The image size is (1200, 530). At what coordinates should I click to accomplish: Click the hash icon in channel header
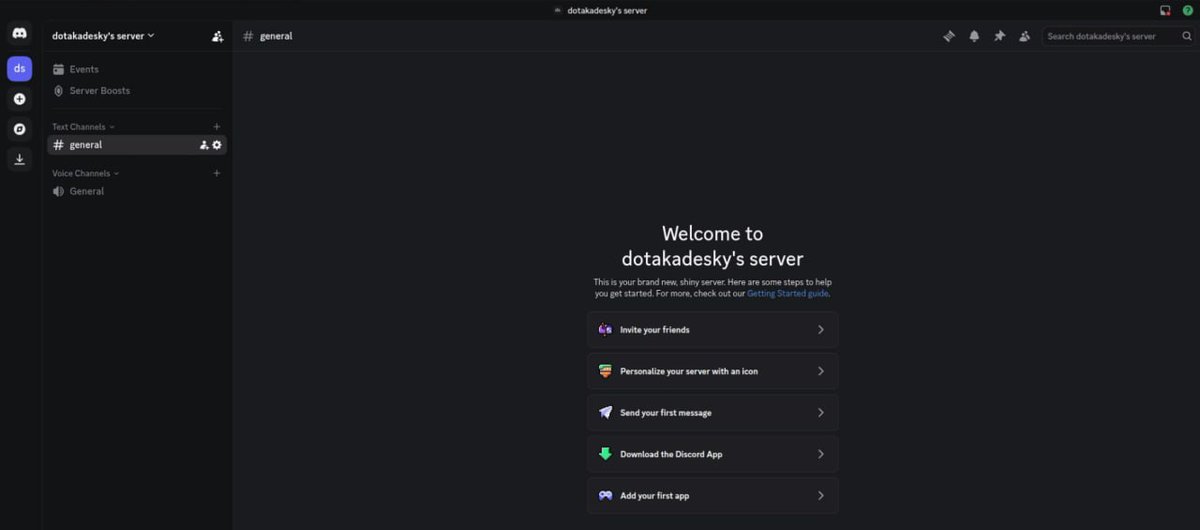(248, 36)
